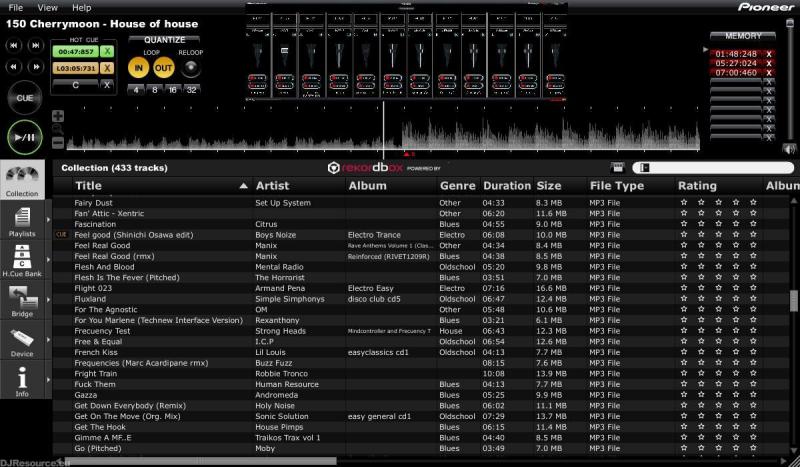Click the Bridge sidebar icon

point(22,300)
